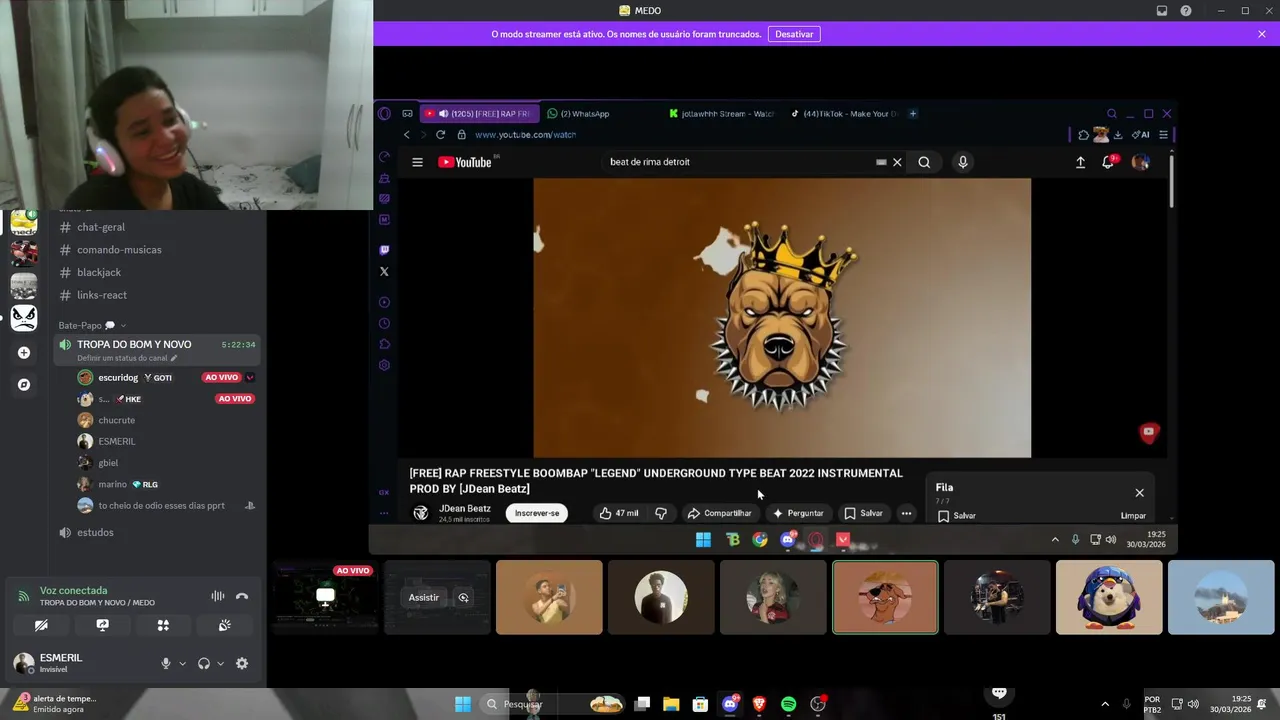1280x720 pixels.
Task: Explore discoverable servers compass icon
Action: pos(24,384)
